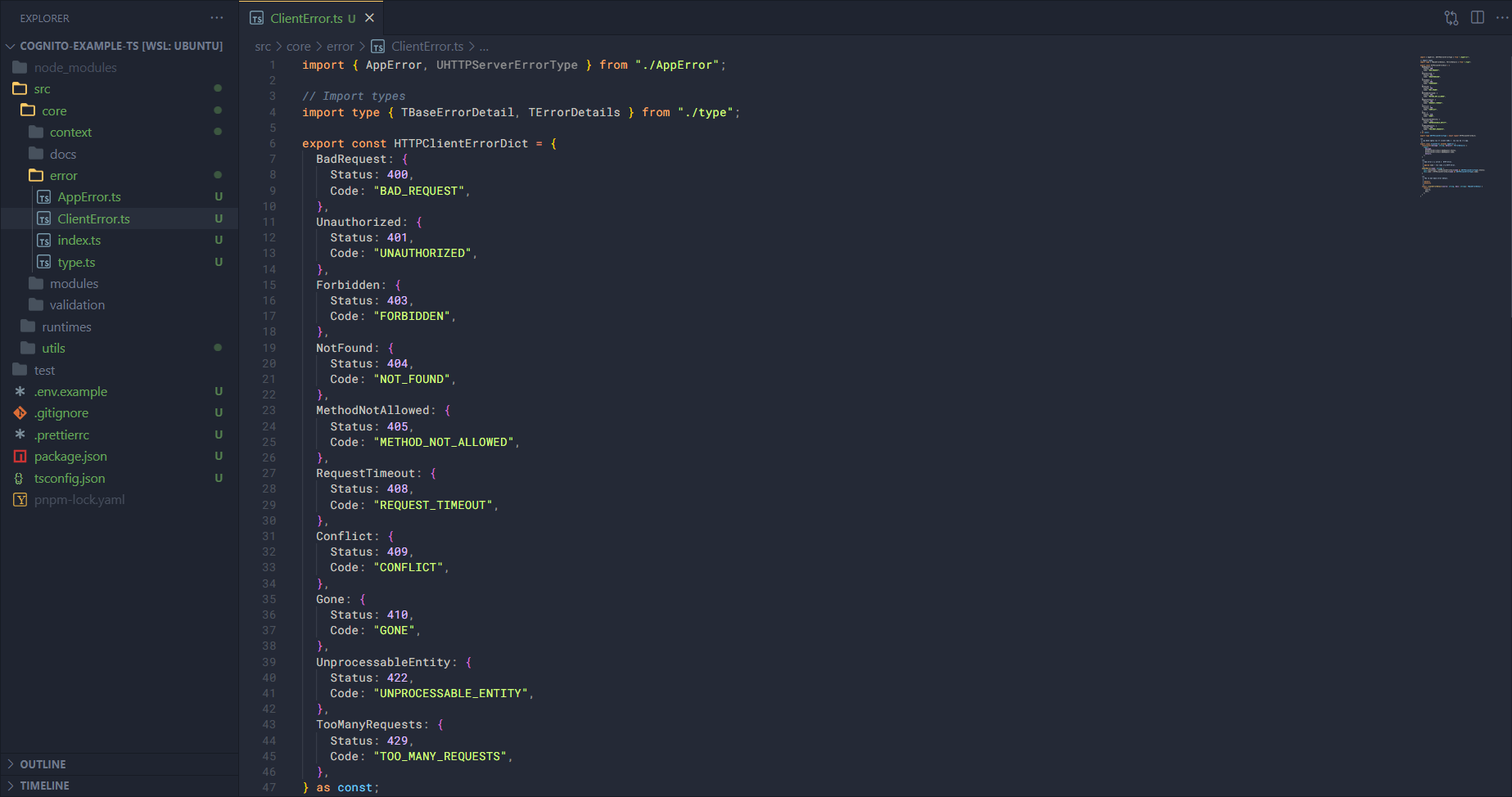The image size is (1512, 797).
Task: Expand the TIMELINE panel
Action: [44, 786]
